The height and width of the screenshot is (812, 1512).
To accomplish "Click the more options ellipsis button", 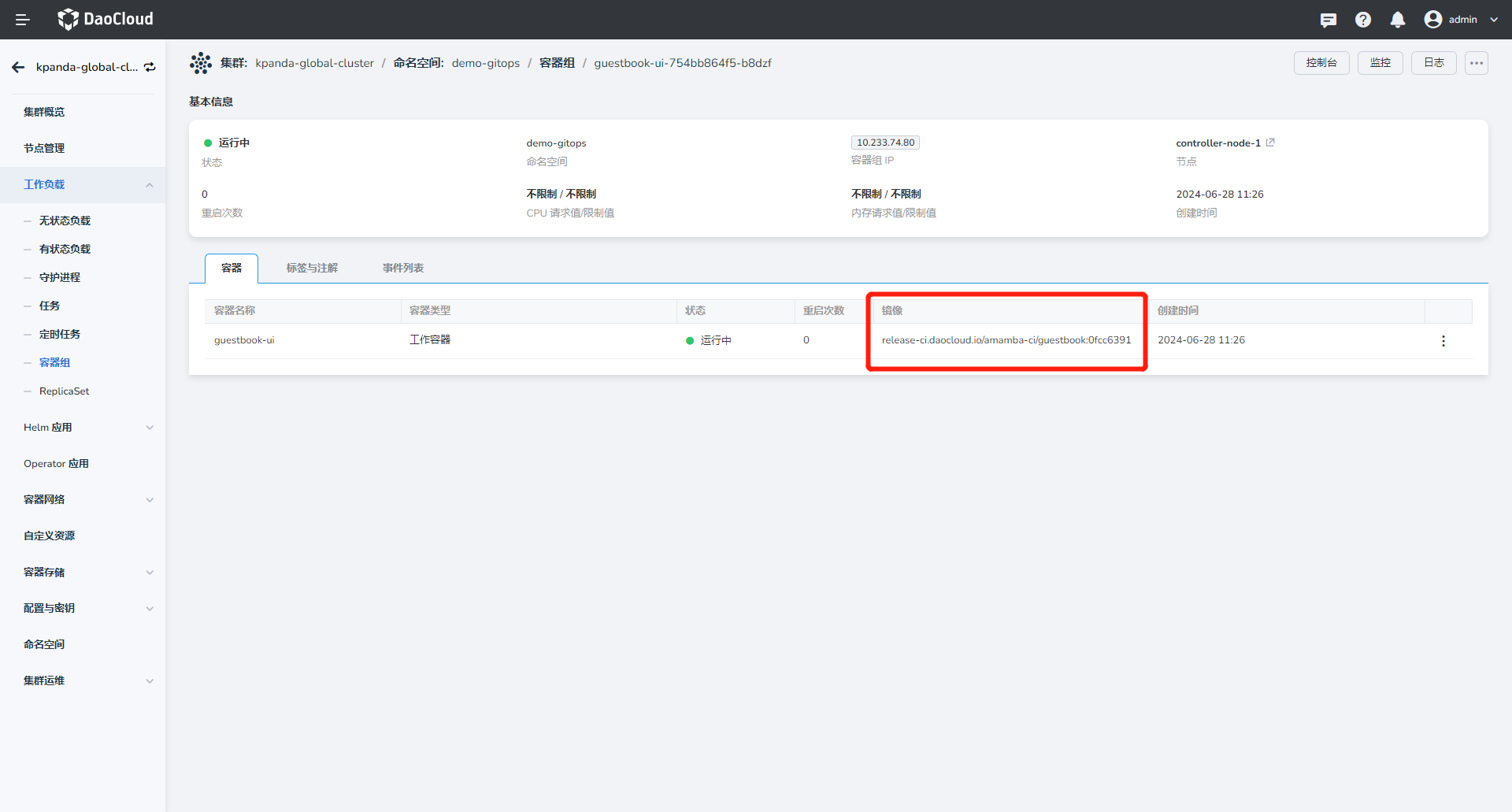I will 1476,63.
